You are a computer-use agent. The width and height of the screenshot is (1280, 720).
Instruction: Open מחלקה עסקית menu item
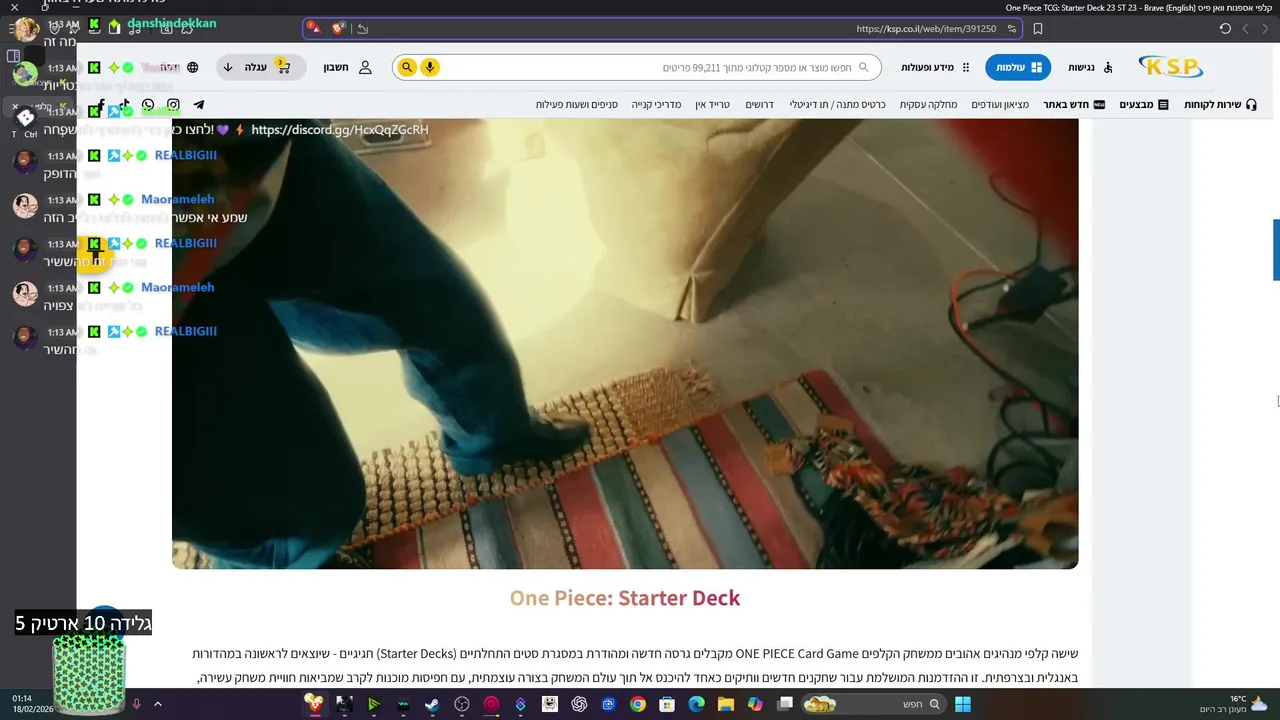click(928, 104)
